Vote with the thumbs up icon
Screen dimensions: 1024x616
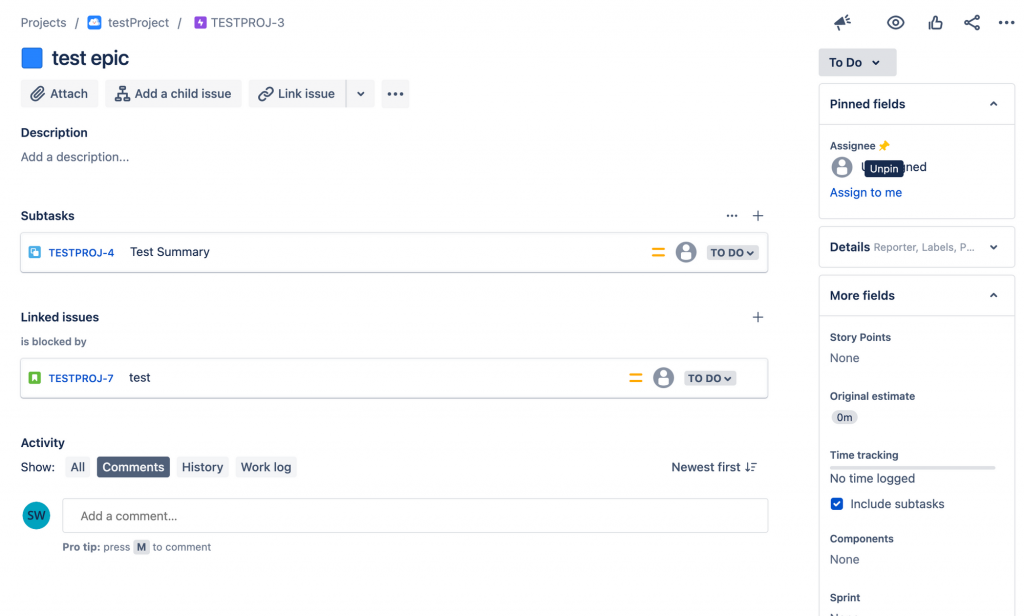click(935, 23)
